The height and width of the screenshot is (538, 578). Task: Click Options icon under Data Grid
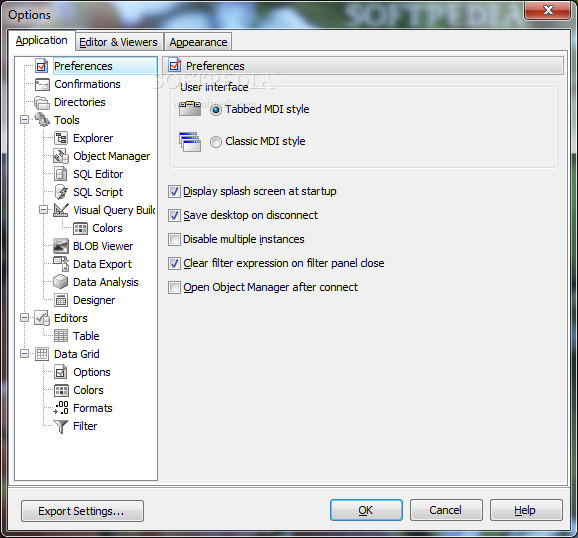[61, 372]
